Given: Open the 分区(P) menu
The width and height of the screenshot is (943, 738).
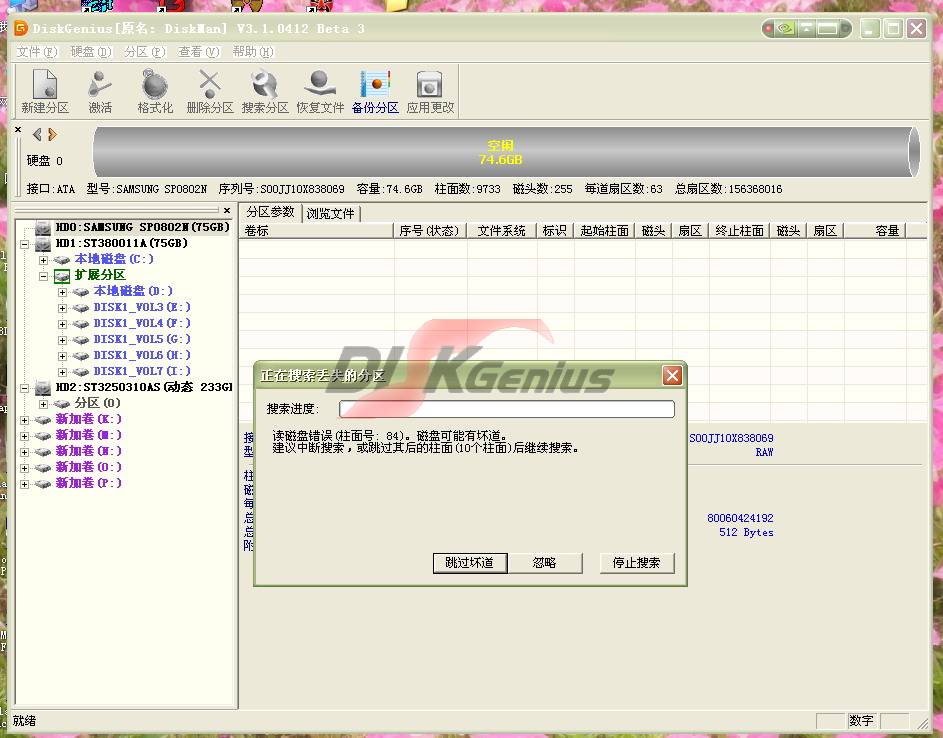Looking at the screenshot, I should [x=145, y=52].
